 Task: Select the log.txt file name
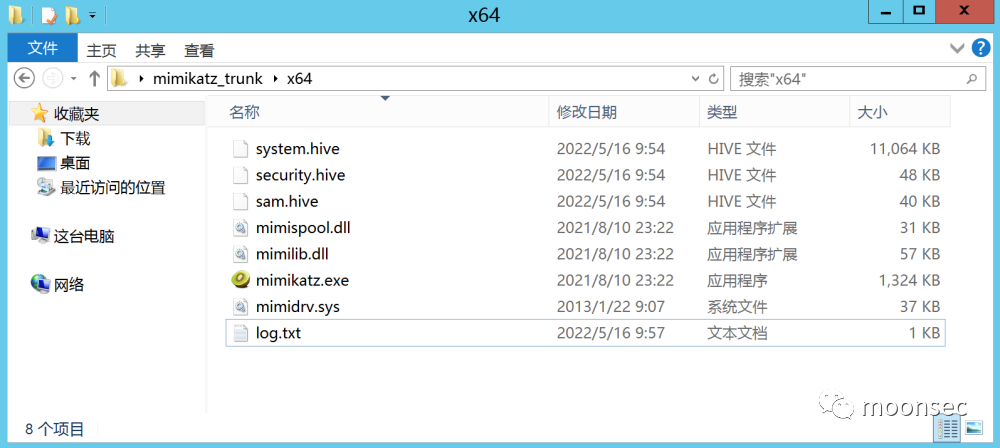(x=278, y=332)
